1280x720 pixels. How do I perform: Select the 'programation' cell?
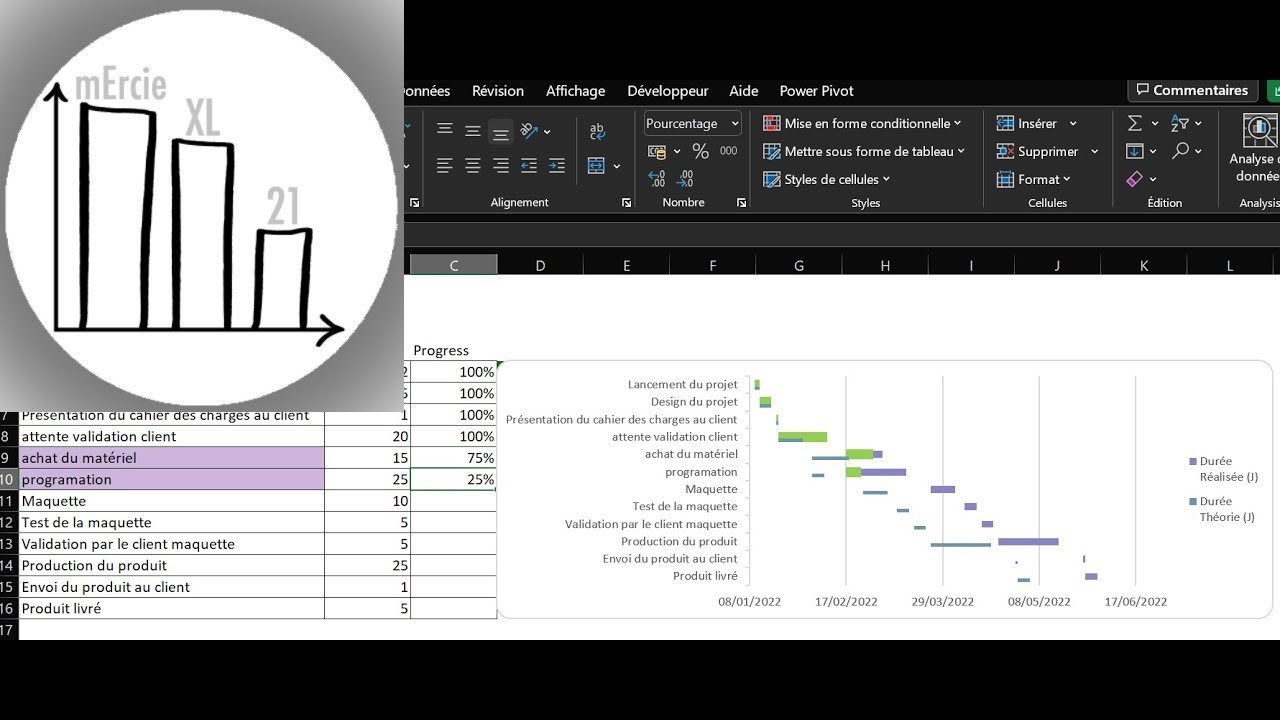tap(172, 479)
